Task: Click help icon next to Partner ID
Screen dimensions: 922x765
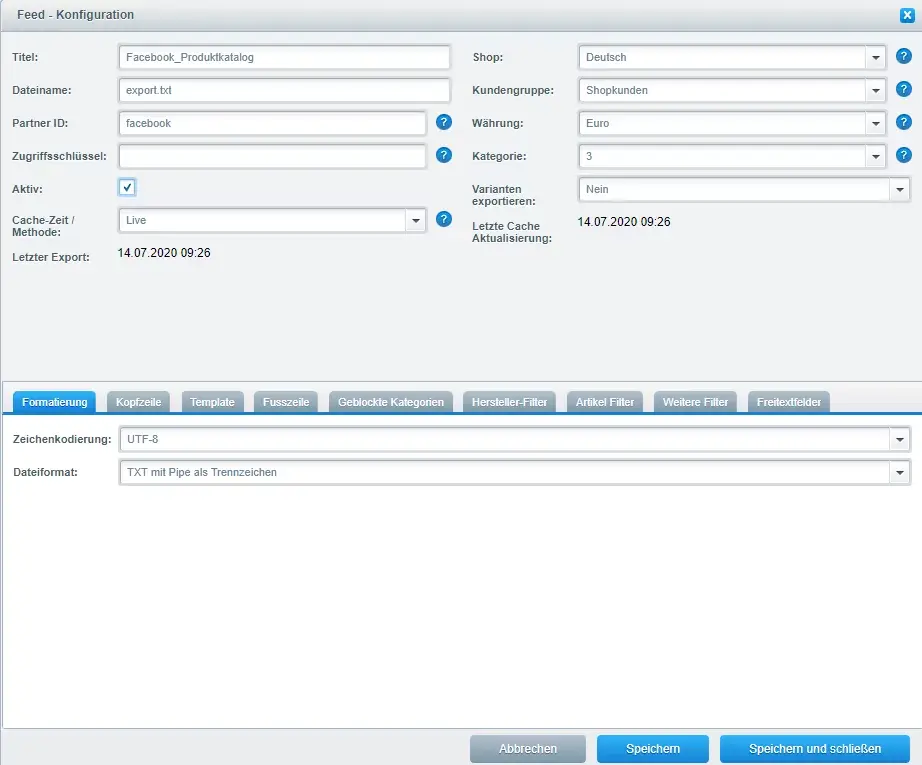Action: (444, 123)
